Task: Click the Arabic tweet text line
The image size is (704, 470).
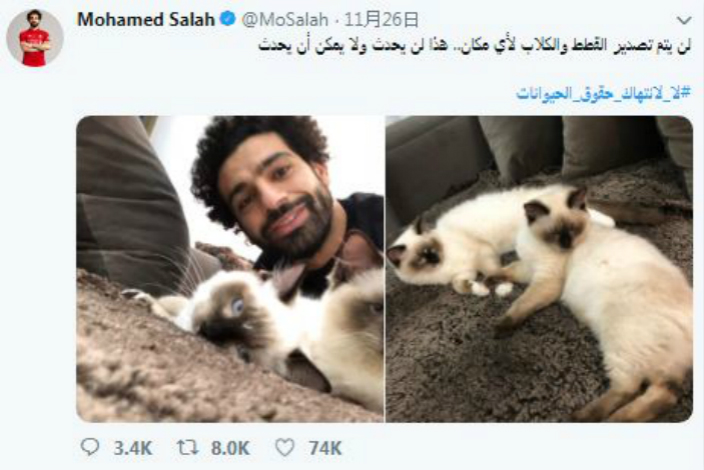Action: [474, 46]
